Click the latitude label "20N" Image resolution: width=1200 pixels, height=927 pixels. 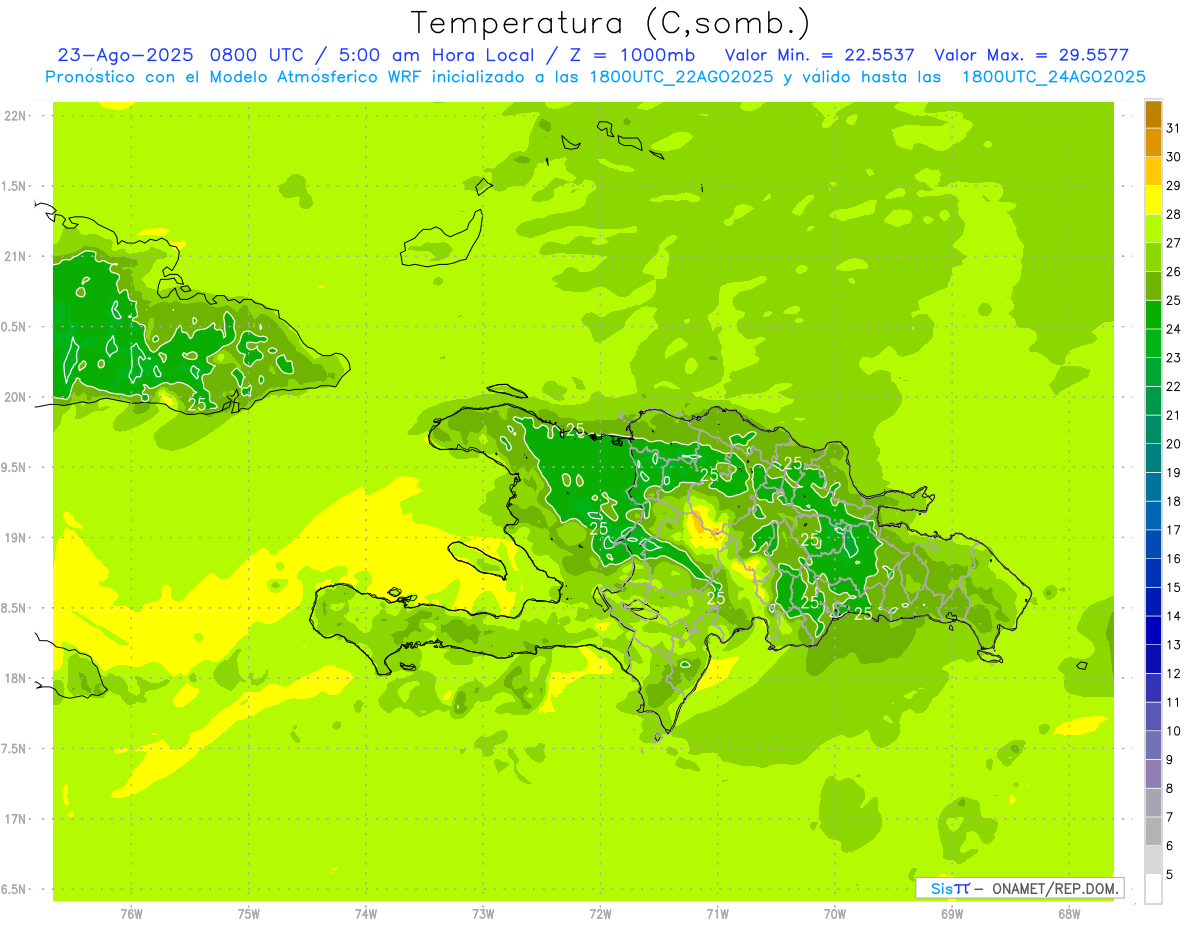coord(17,397)
